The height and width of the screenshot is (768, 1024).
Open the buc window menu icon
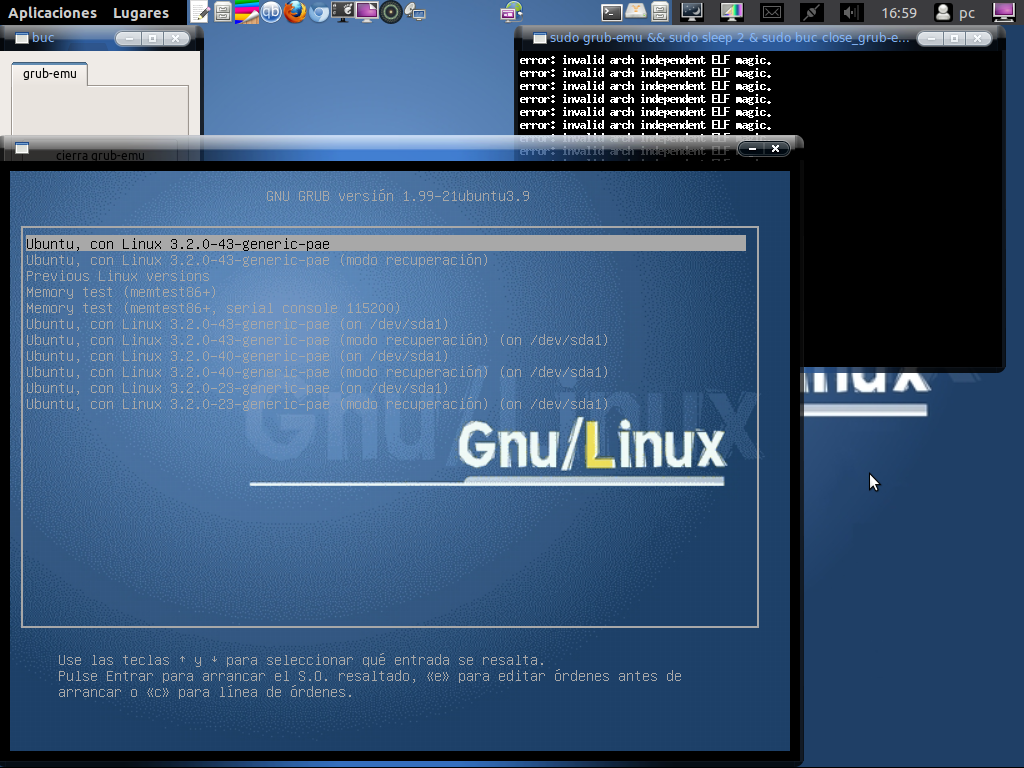click(22, 38)
